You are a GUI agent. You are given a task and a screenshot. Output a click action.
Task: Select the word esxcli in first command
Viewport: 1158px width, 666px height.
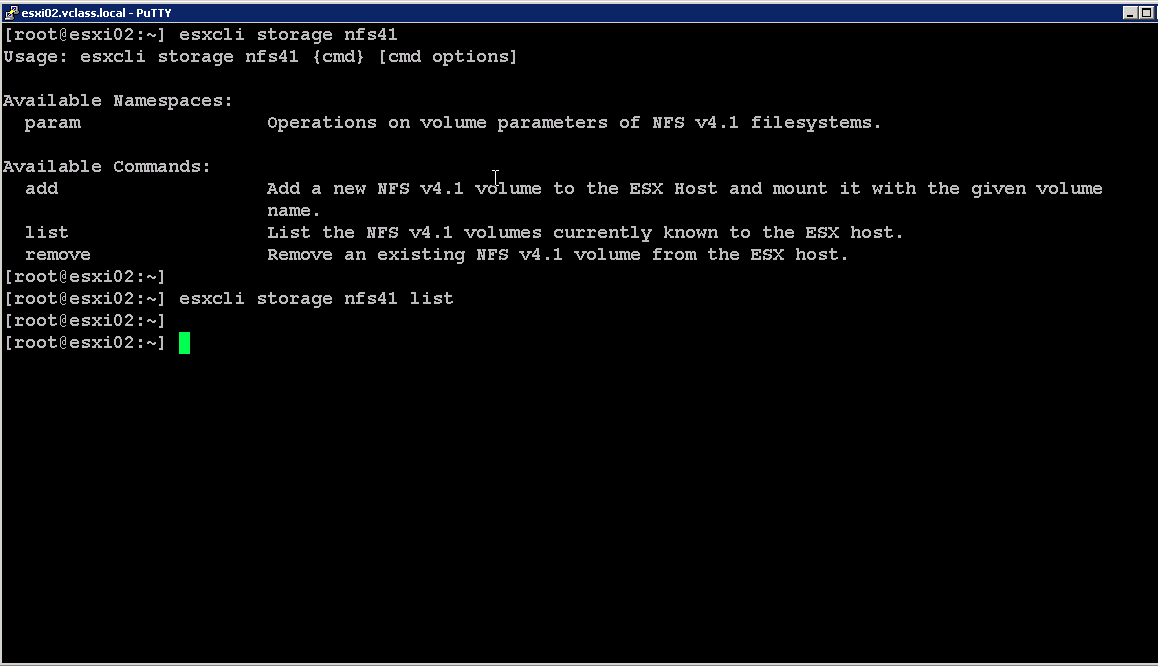point(211,33)
